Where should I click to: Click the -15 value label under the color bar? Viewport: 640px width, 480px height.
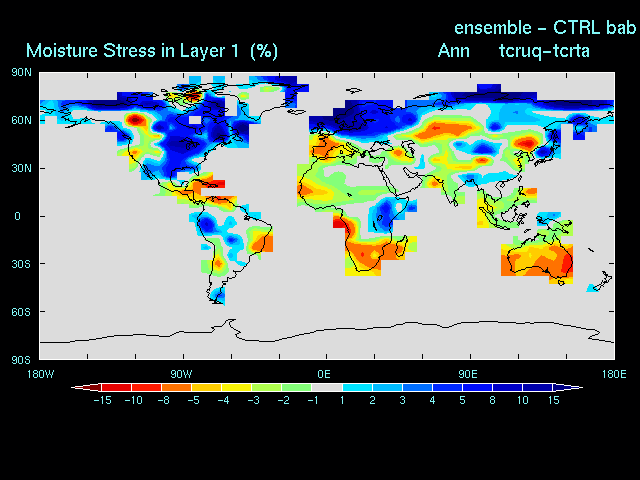pos(101,400)
